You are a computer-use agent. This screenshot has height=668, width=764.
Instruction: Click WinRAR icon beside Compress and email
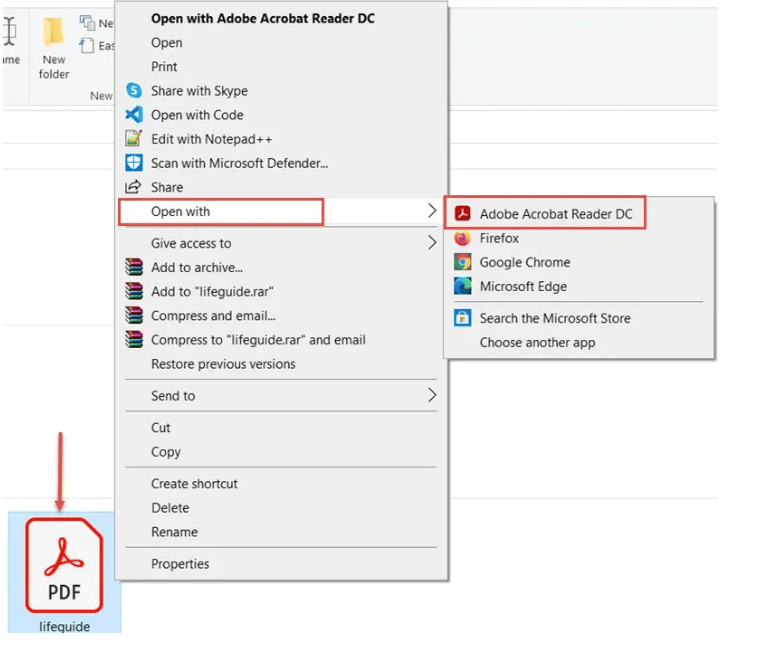(134, 315)
